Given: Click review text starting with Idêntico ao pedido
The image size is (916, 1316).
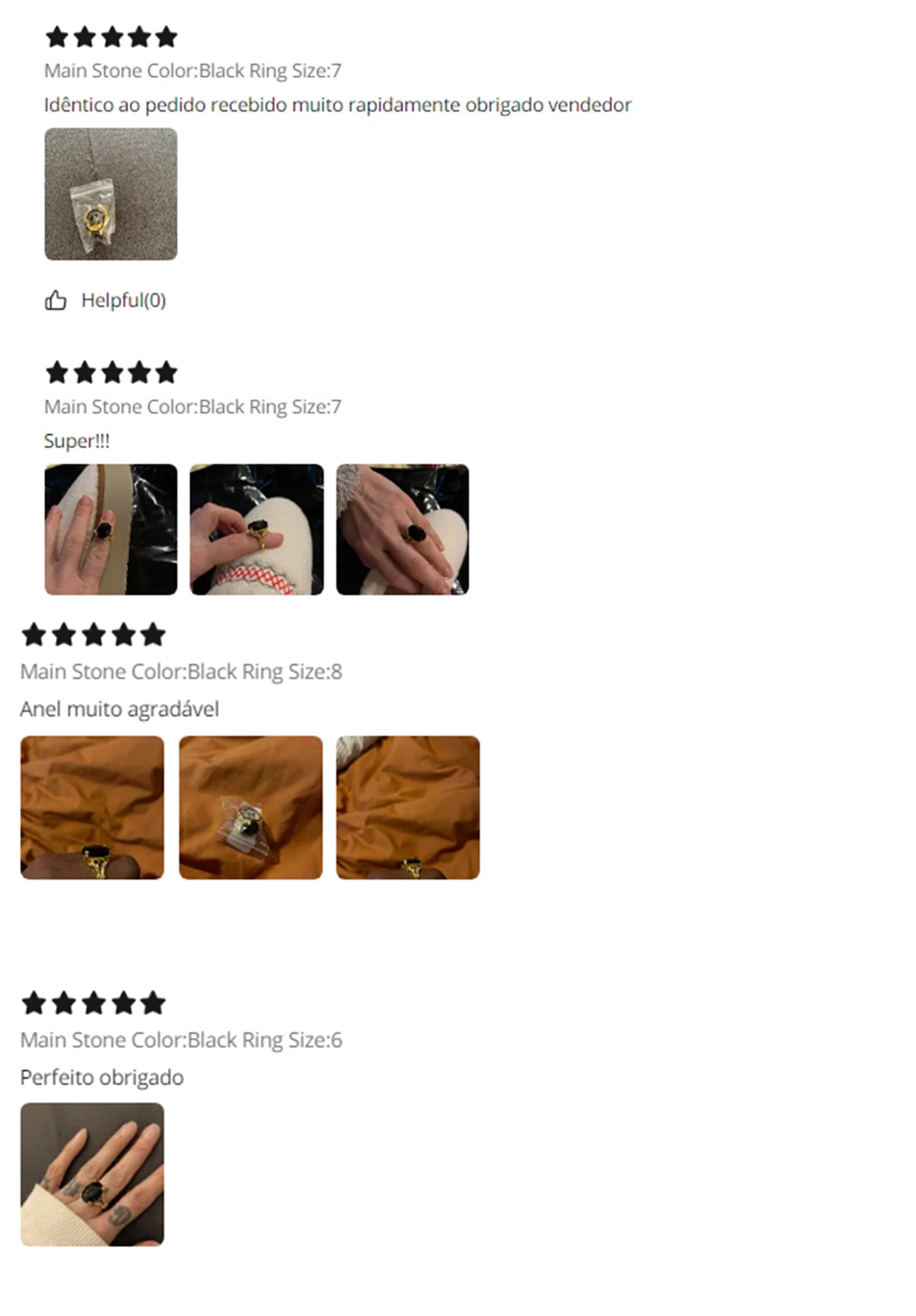Looking at the screenshot, I should coord(338,105).
